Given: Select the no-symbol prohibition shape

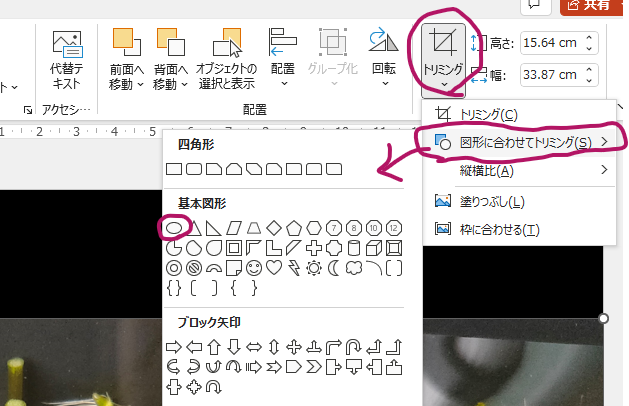Looking at the screenshot, I should click(194, 268).
